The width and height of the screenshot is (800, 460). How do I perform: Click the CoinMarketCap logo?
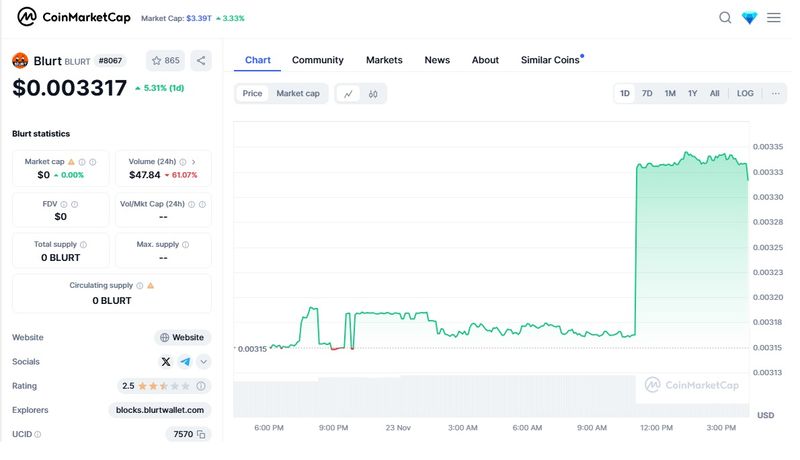[74, 17]
